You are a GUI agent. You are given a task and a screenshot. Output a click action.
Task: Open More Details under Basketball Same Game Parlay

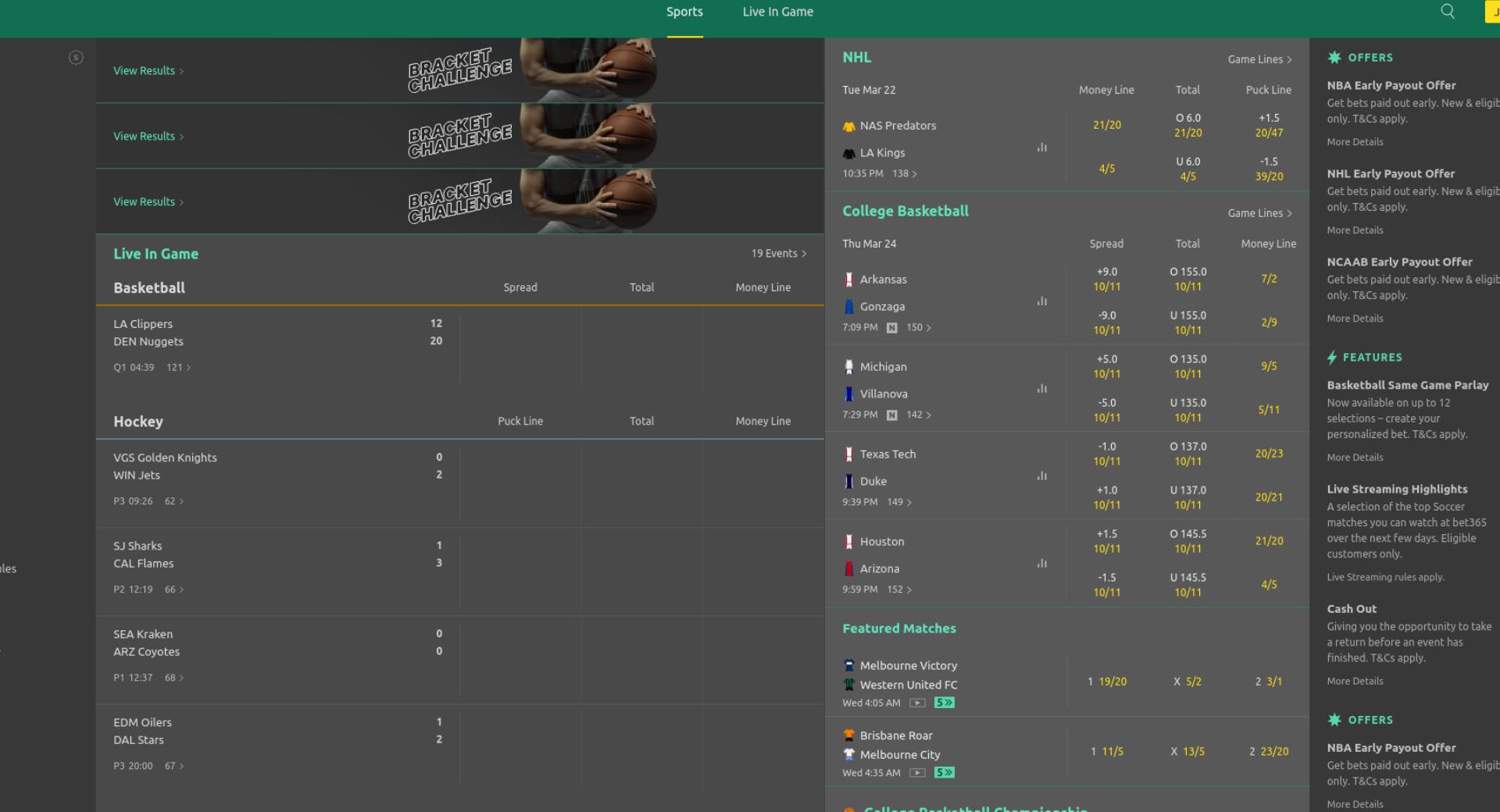[x=1355, y=458]
